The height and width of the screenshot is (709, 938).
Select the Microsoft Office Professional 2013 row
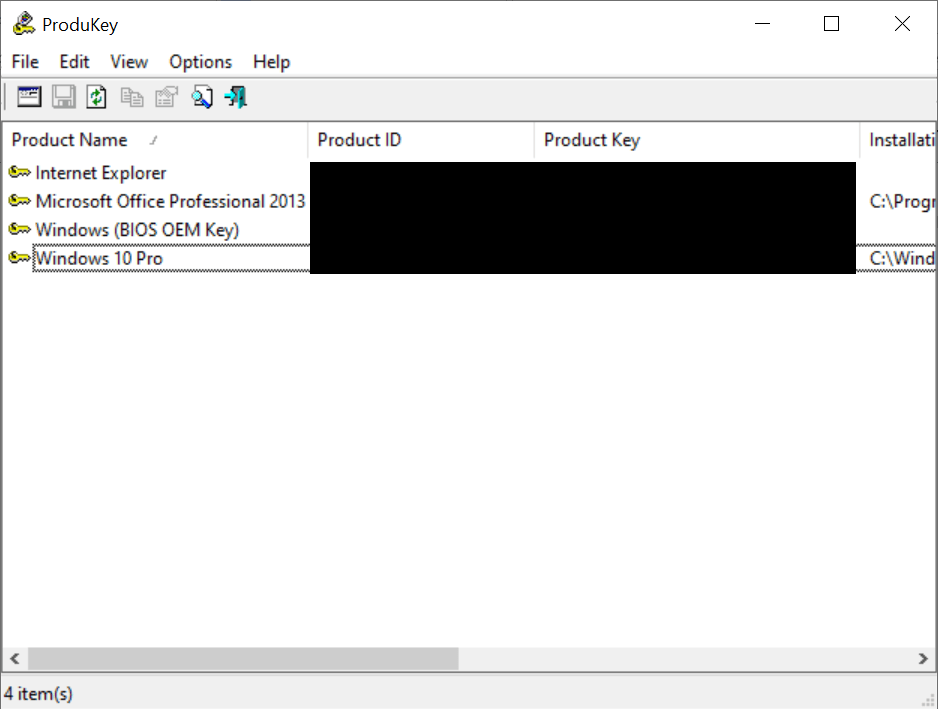click(469, 201)
